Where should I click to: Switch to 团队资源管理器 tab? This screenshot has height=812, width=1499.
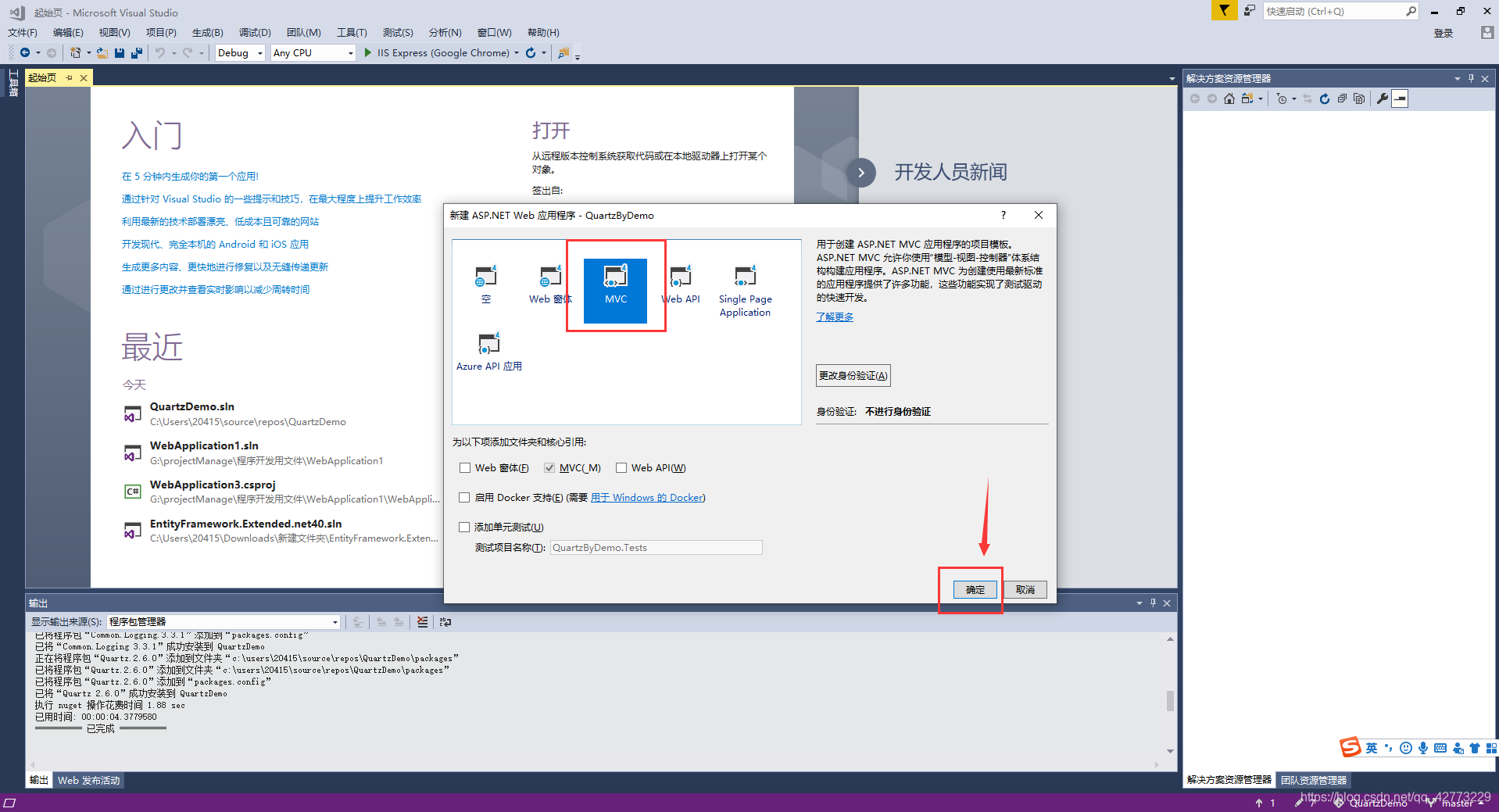coord(1314,780)
